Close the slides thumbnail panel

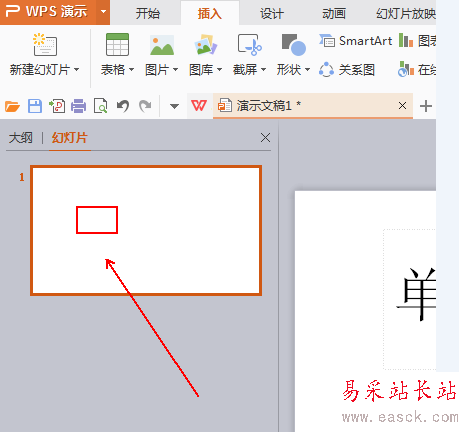265,137
